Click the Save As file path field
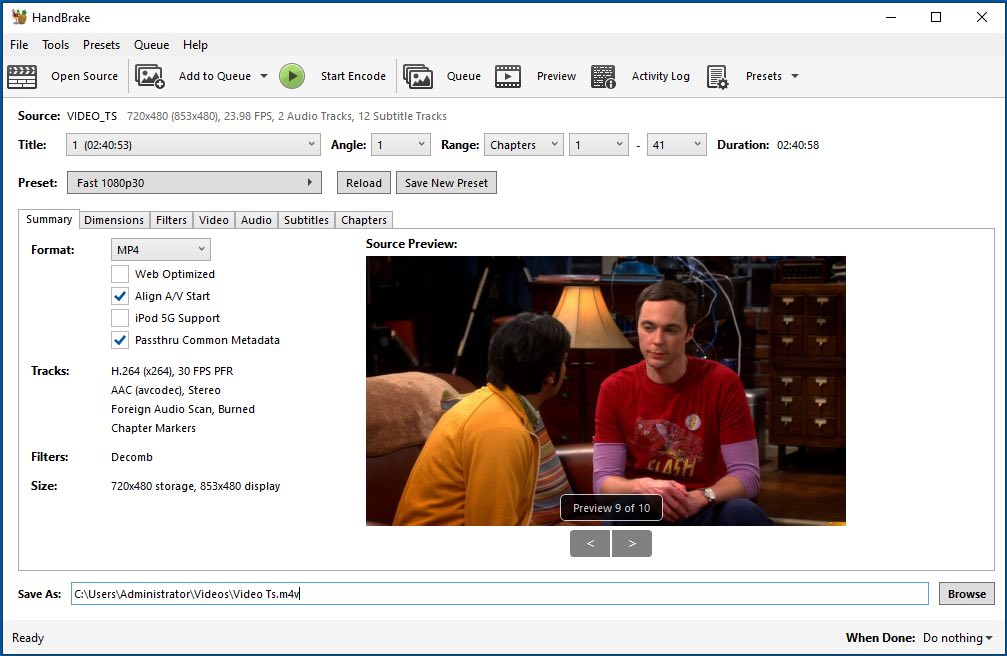 [500, 594]
